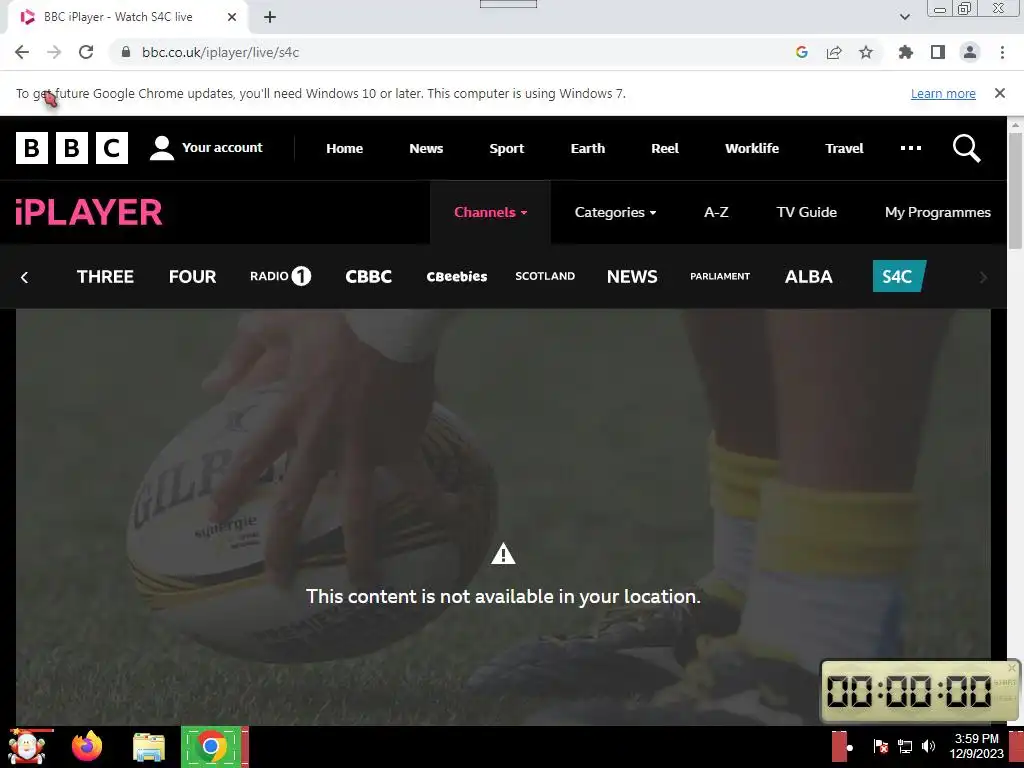Screen dimensions: 1024x768
Task: Go to BBC Home
Action: pos(344,148)
